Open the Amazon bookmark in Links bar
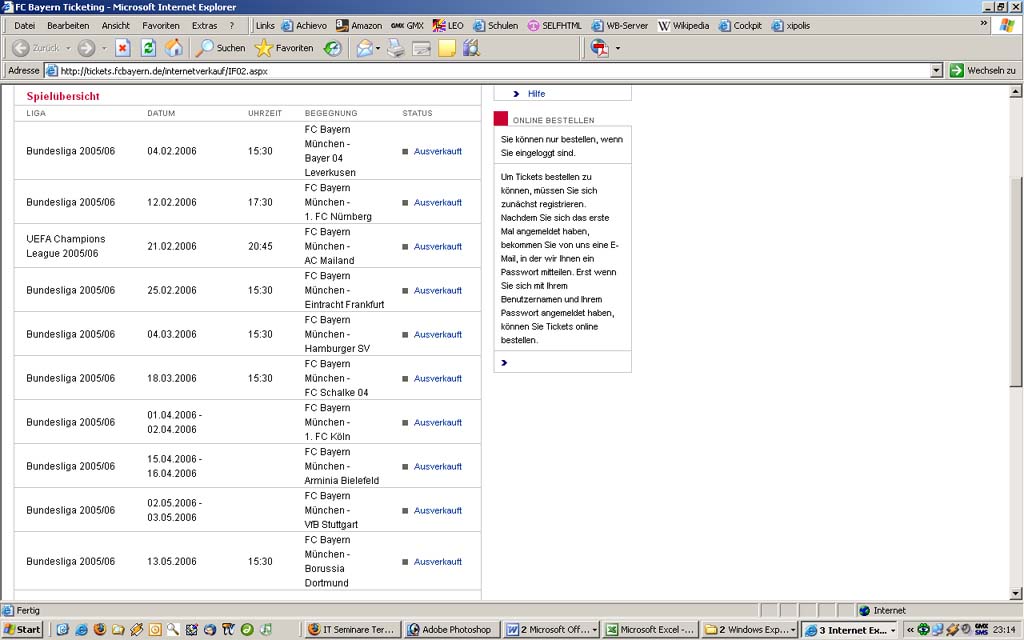 pos(359,25)
